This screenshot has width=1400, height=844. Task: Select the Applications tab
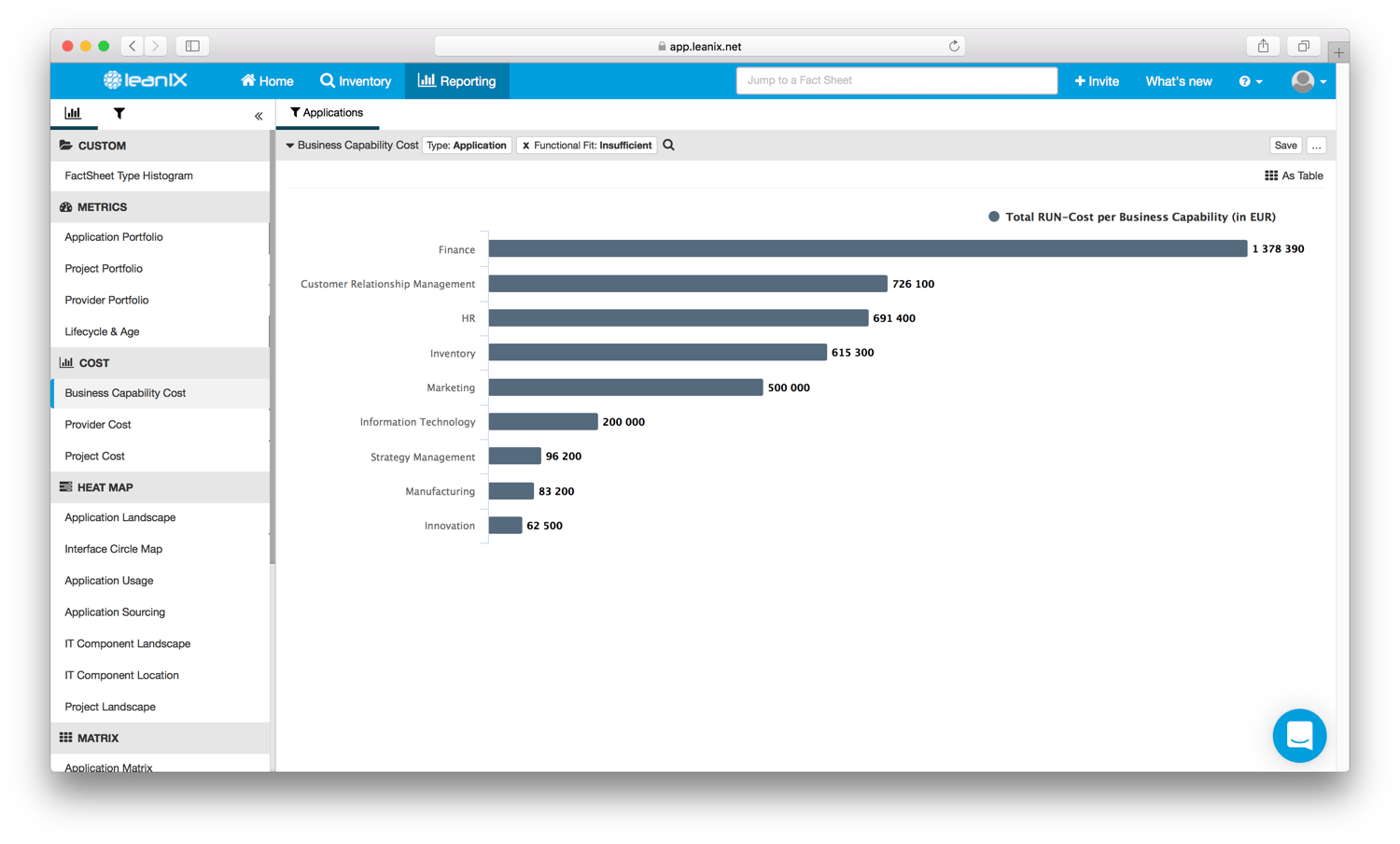[x=327, y=112]
